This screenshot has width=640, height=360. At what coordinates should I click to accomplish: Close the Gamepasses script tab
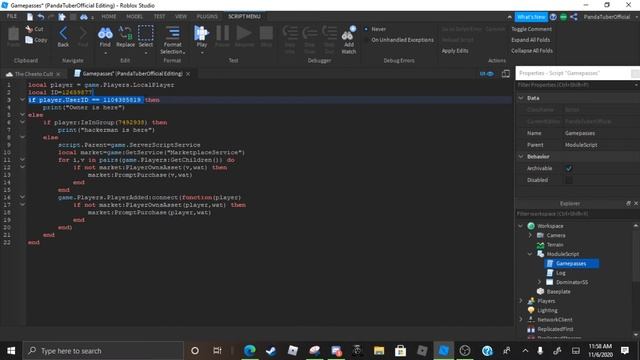(188, 74)
